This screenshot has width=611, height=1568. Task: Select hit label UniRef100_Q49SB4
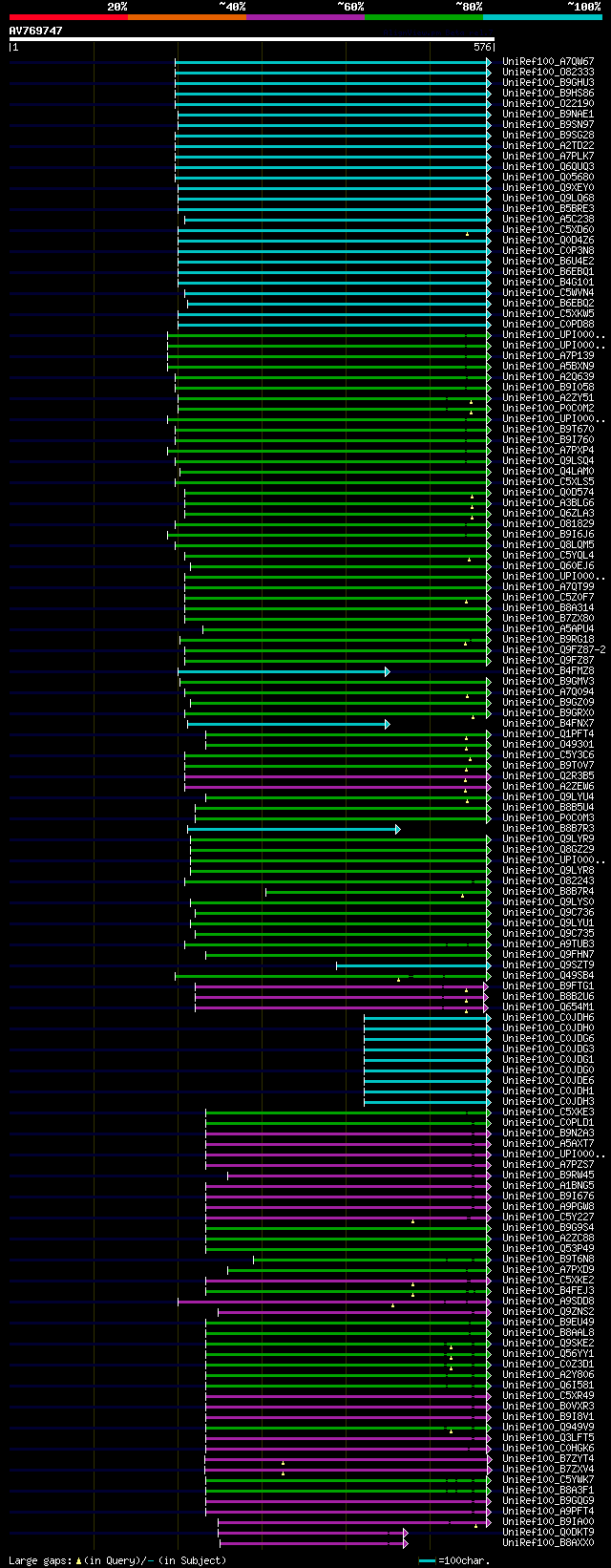click(x=548, y=976)
